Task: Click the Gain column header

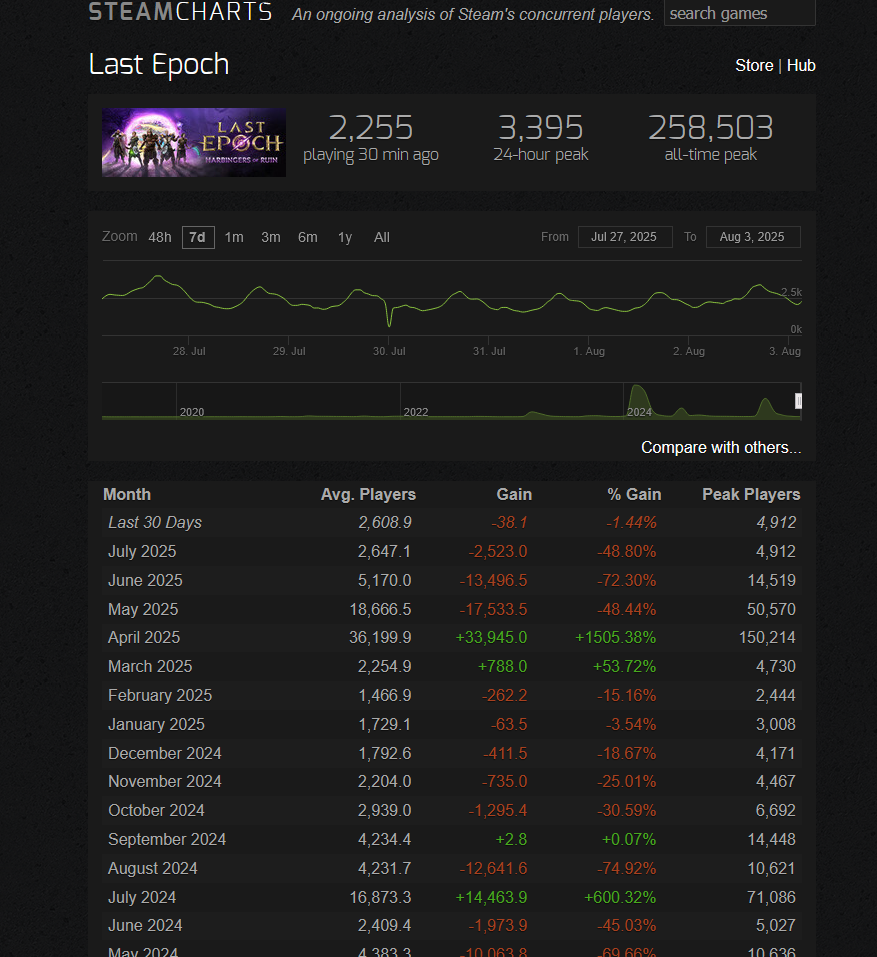Action: (514, 494)
